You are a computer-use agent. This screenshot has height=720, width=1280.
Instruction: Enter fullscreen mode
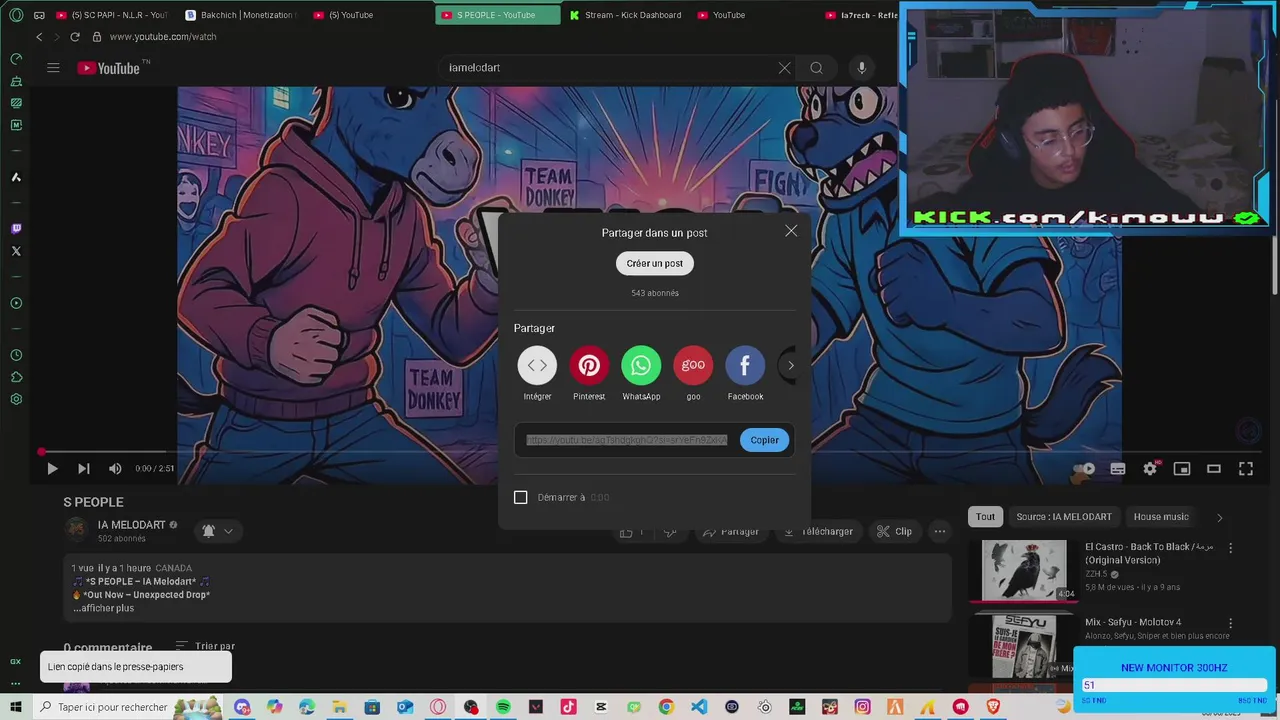(1246, 468)
